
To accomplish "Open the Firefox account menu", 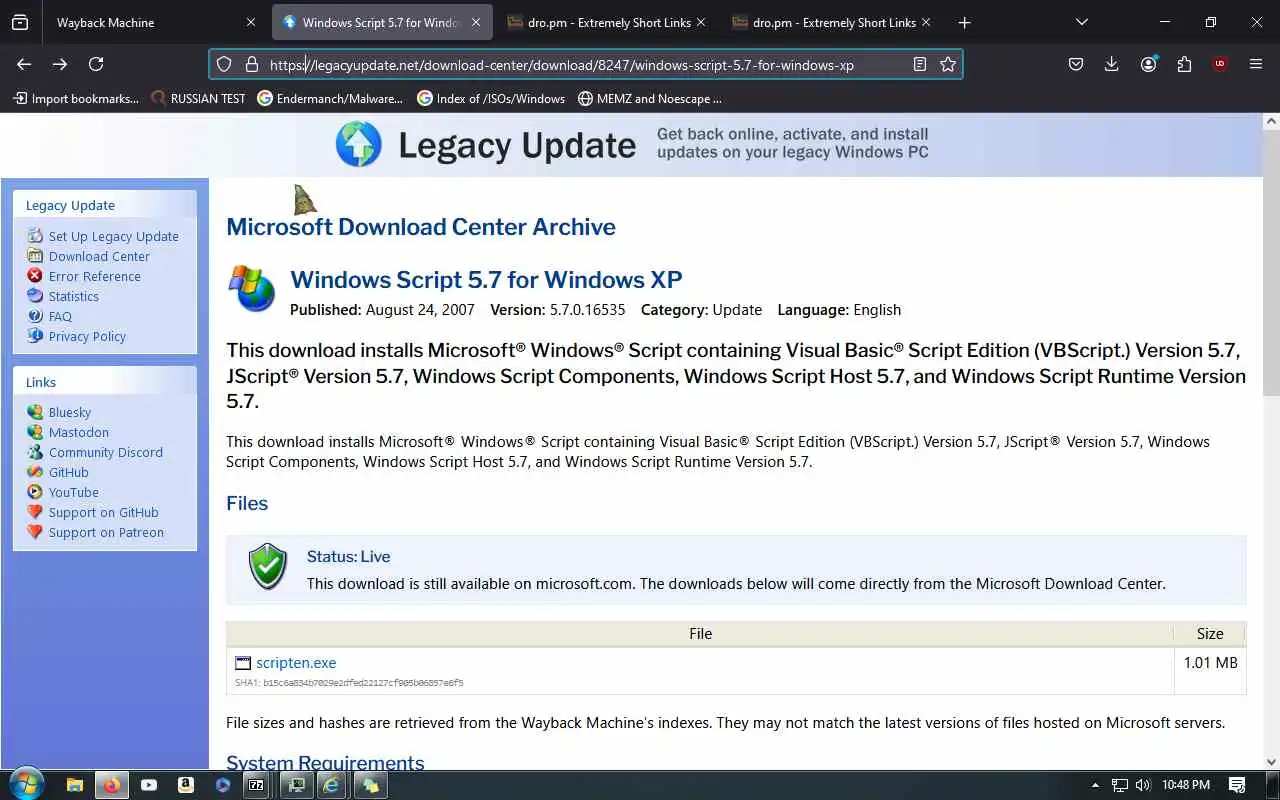I will click(1148, 64).
